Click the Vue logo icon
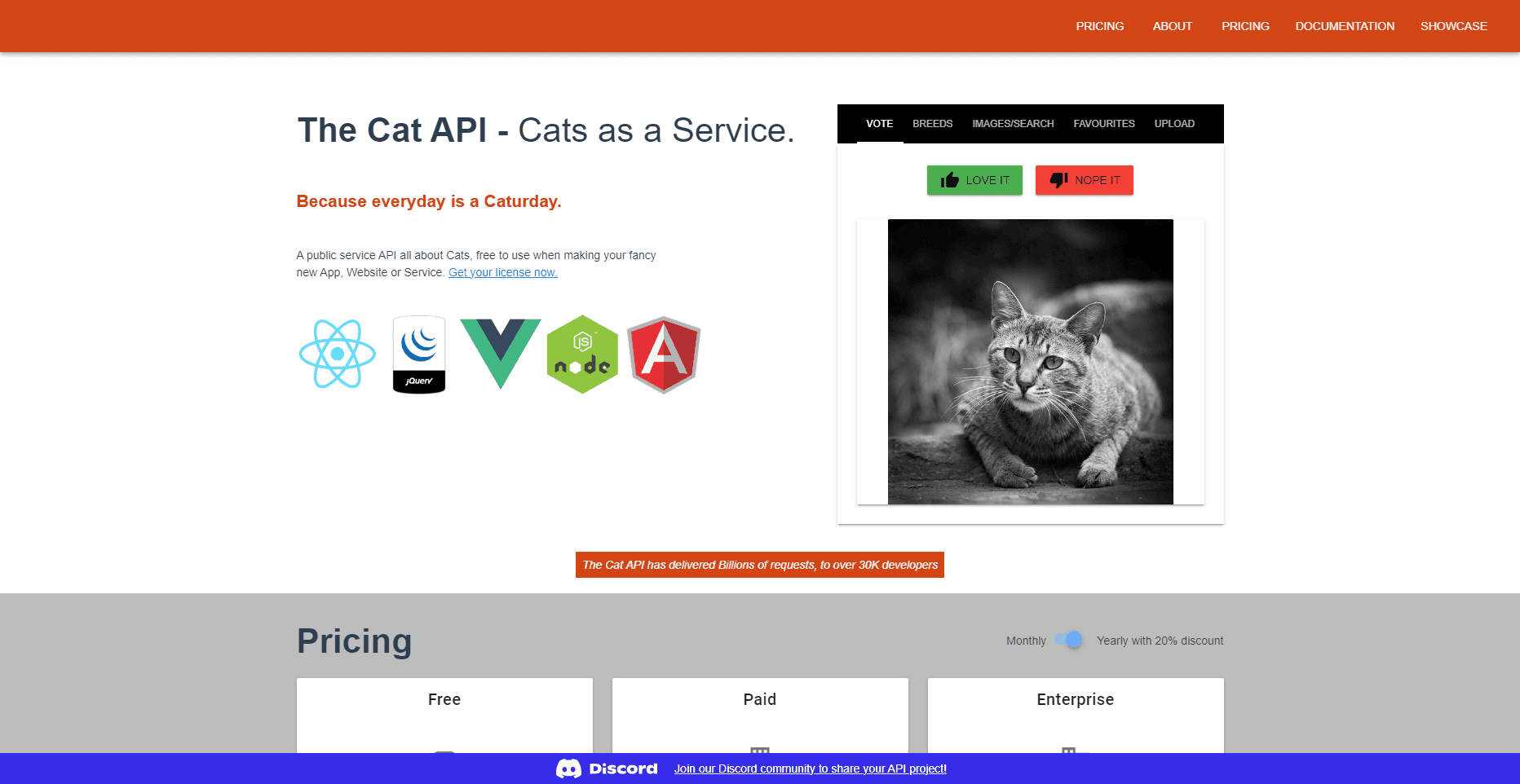The width and height of the screenshot is (1520, 784). [501, 354]
